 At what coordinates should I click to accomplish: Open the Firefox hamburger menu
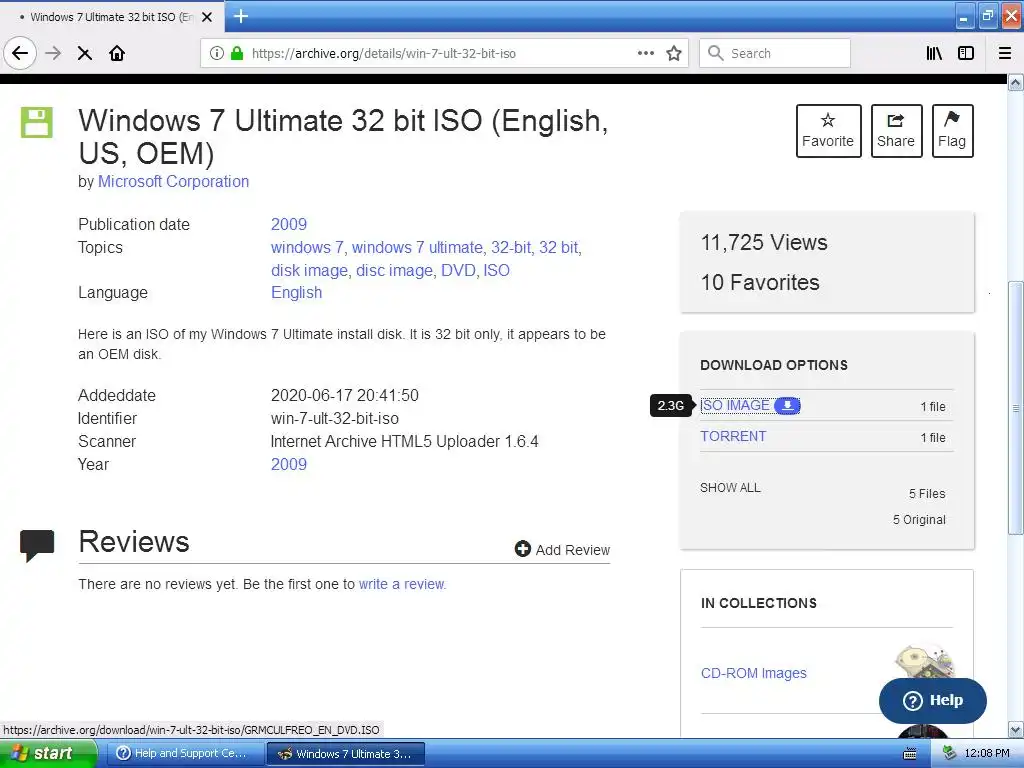[1004, 53]
